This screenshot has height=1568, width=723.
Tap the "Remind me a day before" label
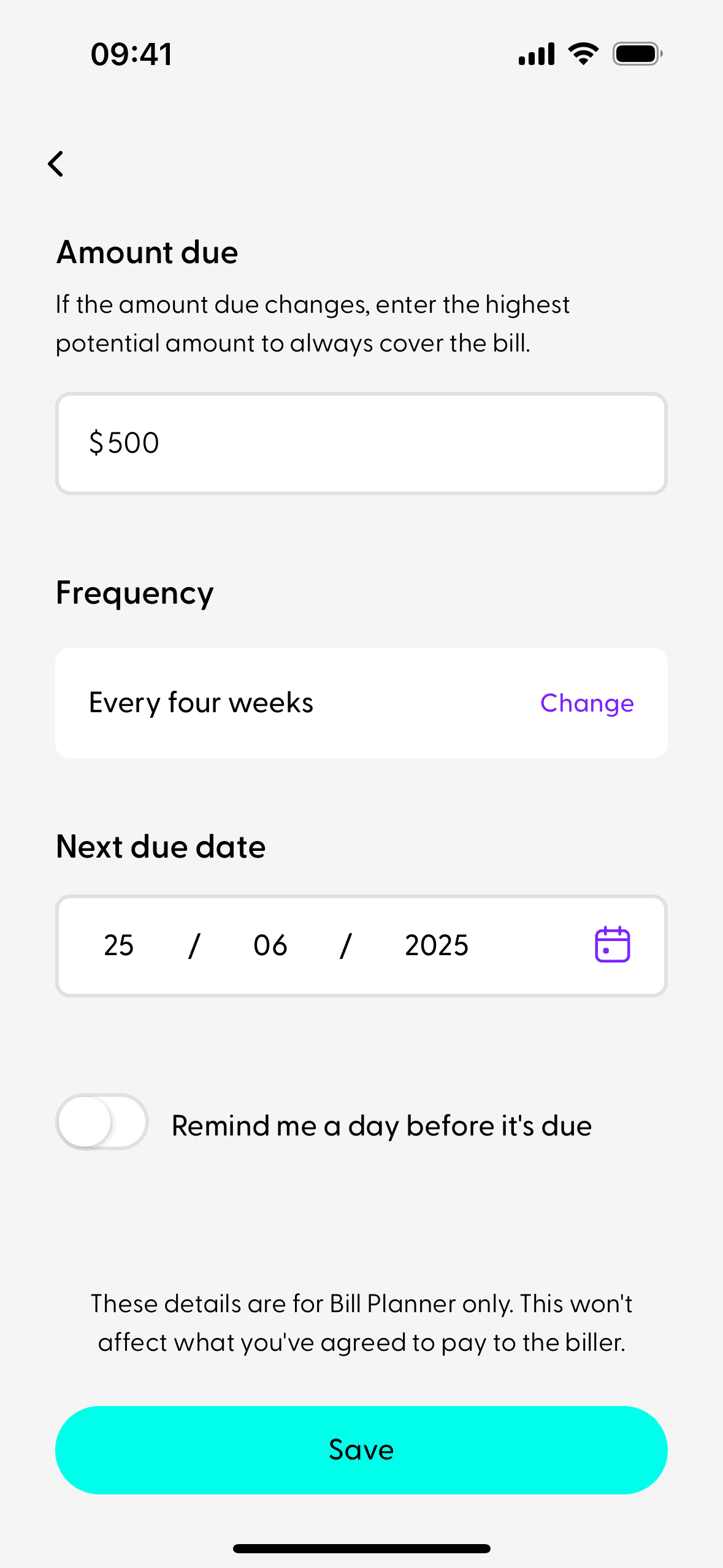pyautogui.click(x=381, y=1126)
